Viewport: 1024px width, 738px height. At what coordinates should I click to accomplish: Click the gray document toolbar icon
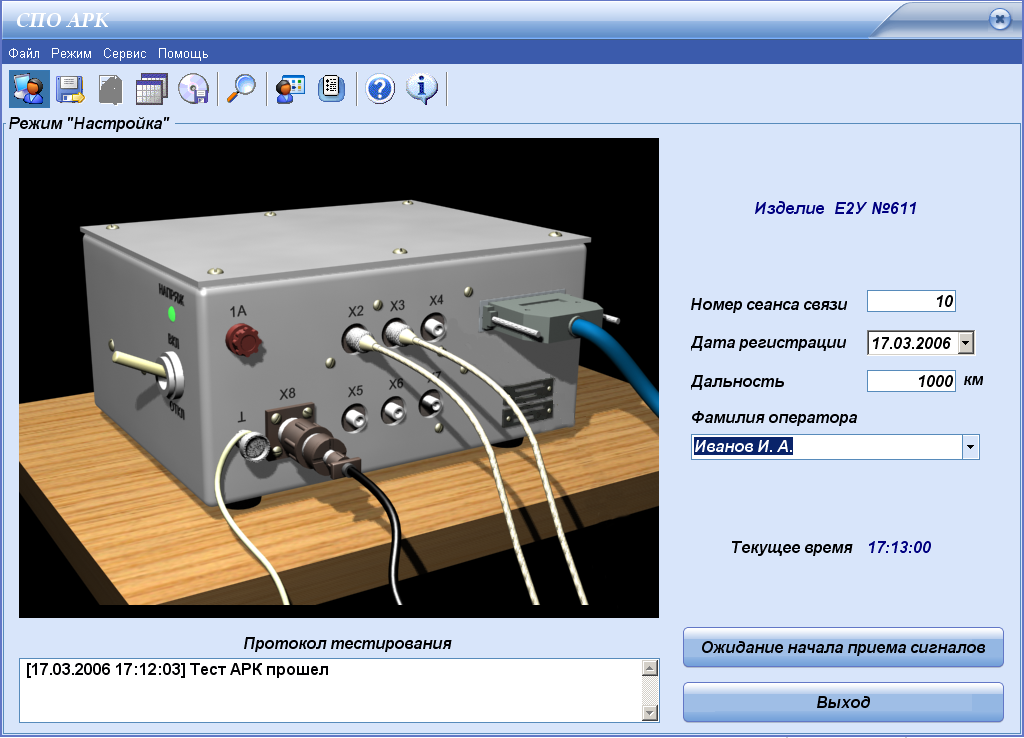coord(110,89)
